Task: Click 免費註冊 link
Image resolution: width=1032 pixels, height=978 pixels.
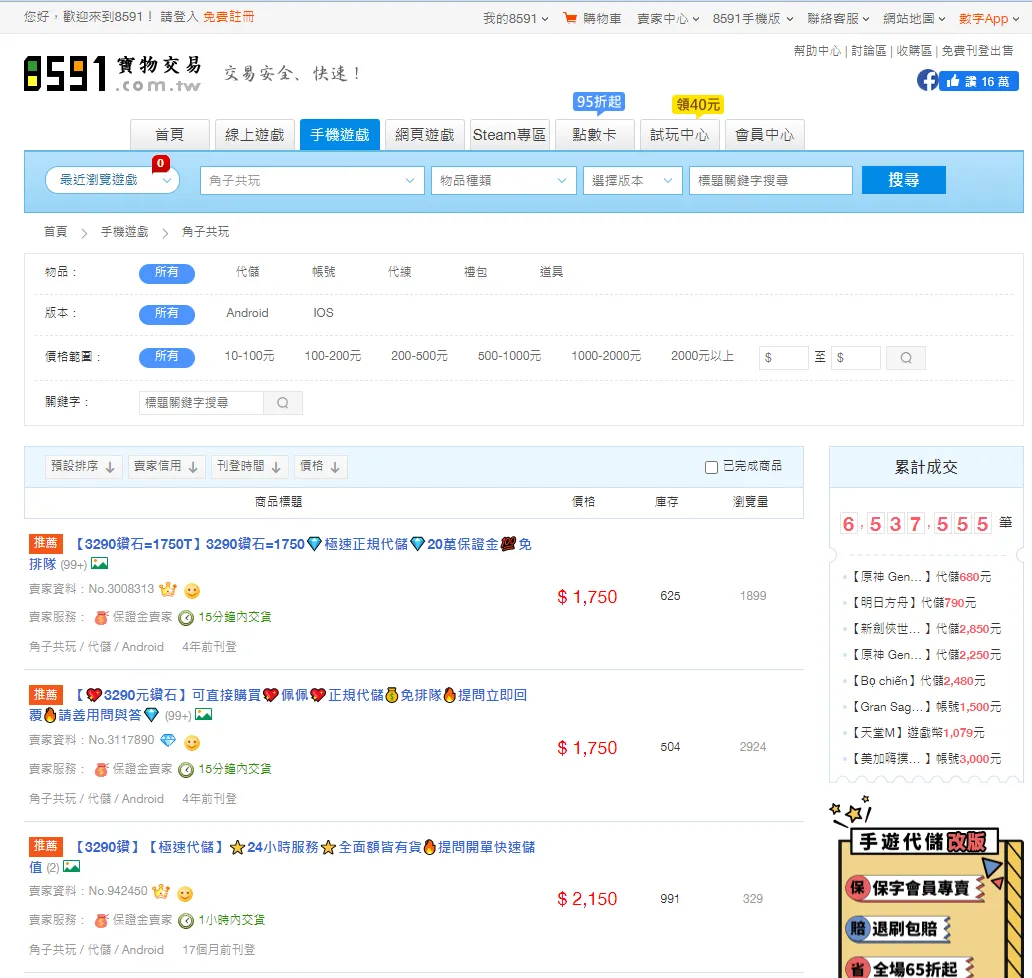Action: (228, 16)
